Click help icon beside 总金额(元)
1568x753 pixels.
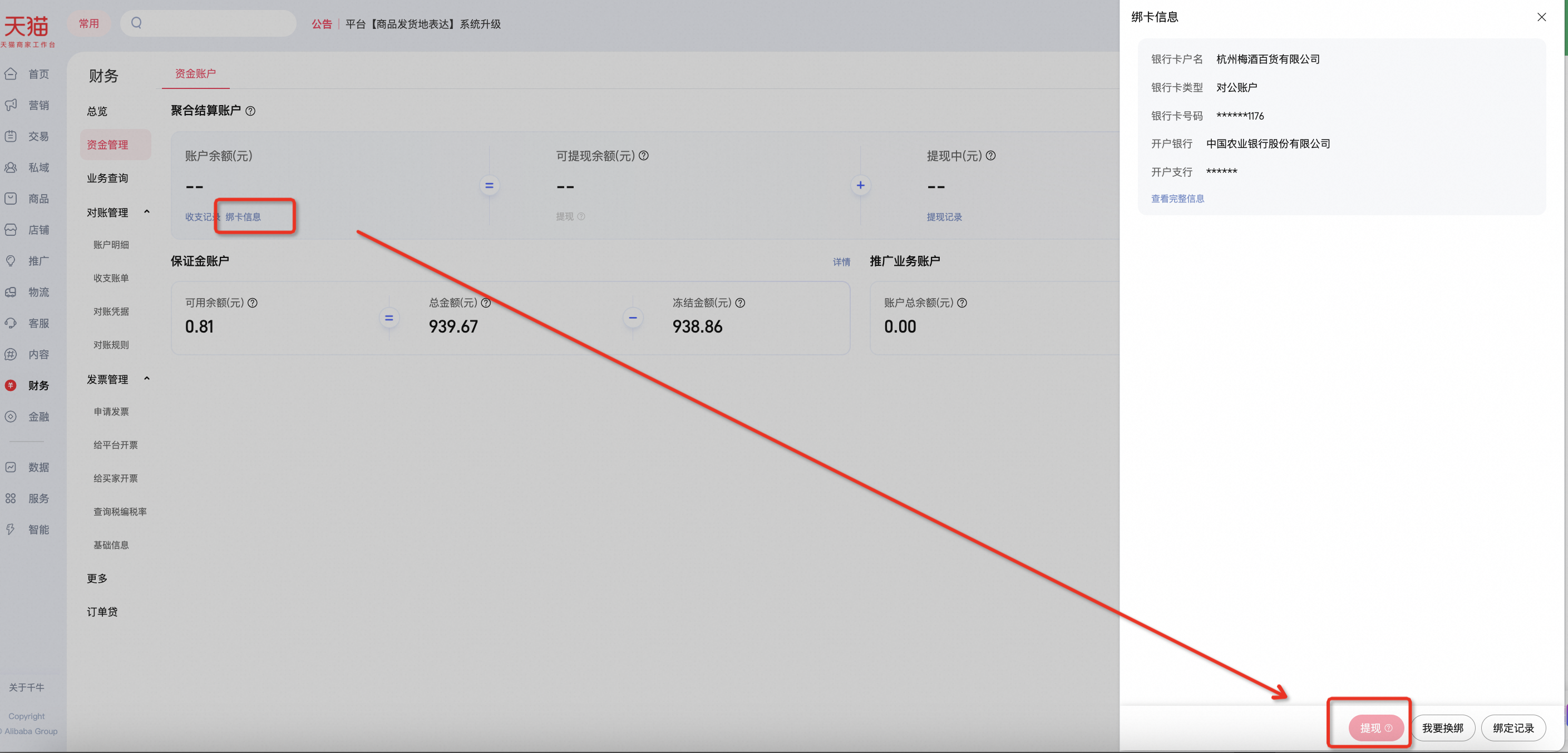pos(486,303)
